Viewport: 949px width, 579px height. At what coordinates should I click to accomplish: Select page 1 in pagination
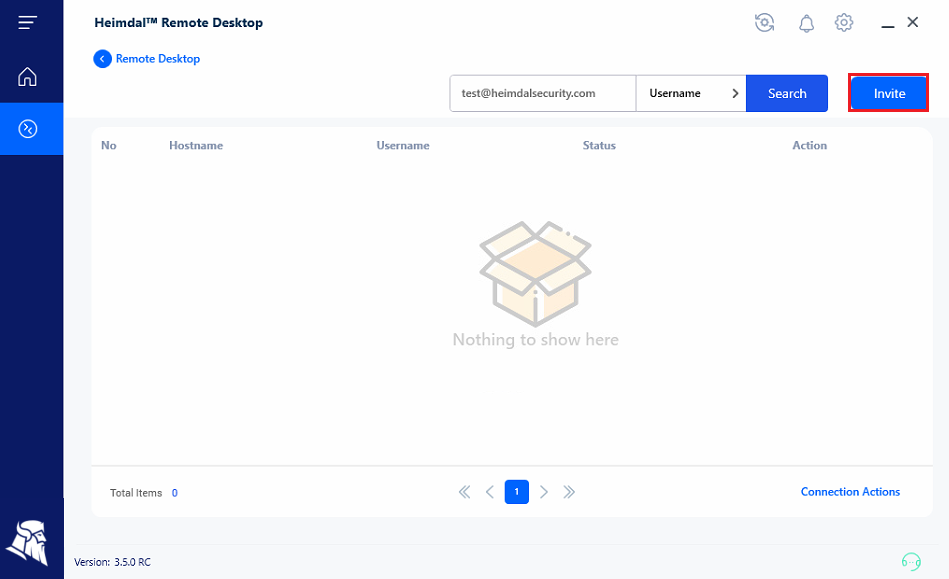pos(517,492)
